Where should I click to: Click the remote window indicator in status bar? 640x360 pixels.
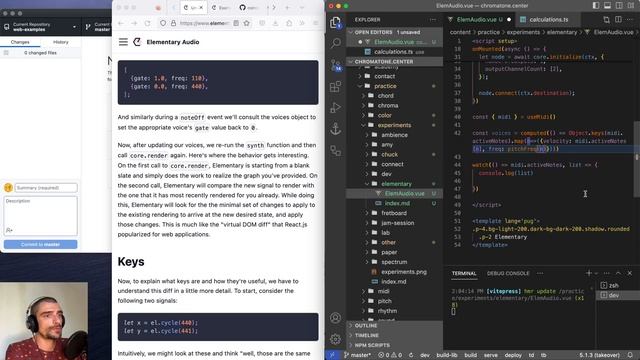[332, 355]
